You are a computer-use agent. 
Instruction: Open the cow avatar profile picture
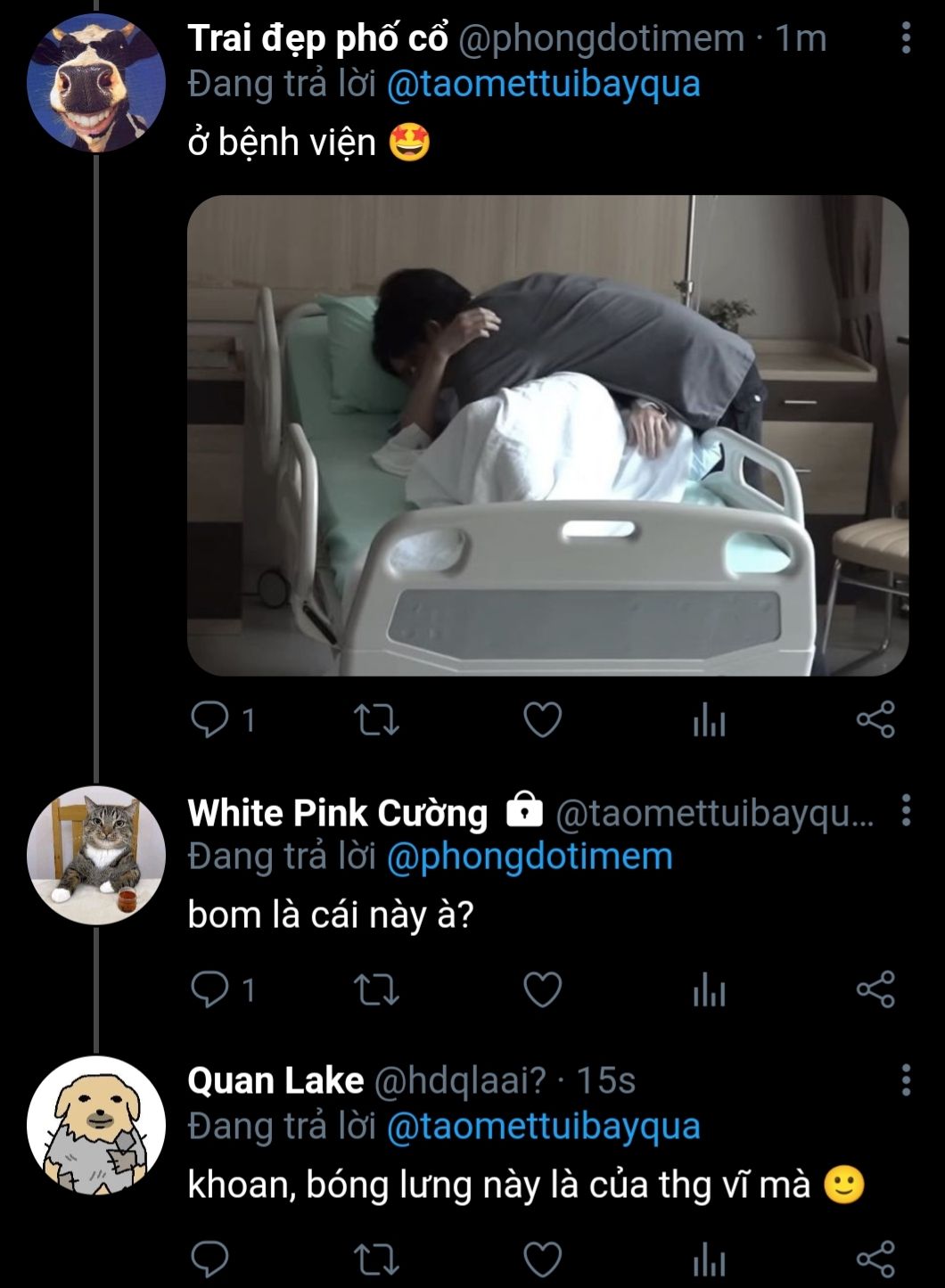pyautogui.click(x=95, y=85)
